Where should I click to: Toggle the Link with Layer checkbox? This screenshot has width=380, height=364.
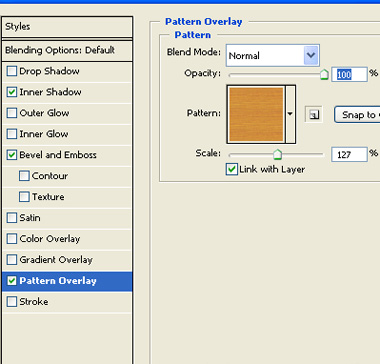tap(232, 169)
